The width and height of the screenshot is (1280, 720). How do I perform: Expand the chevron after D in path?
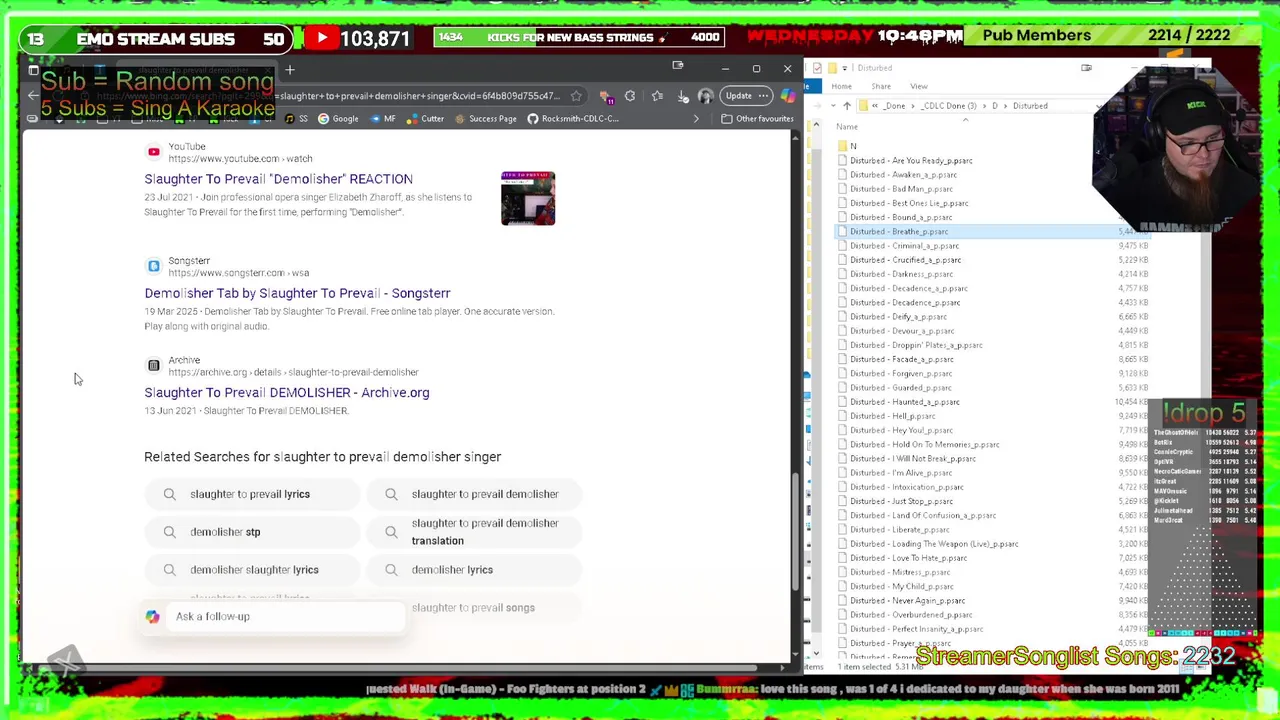click(1006, 106)
